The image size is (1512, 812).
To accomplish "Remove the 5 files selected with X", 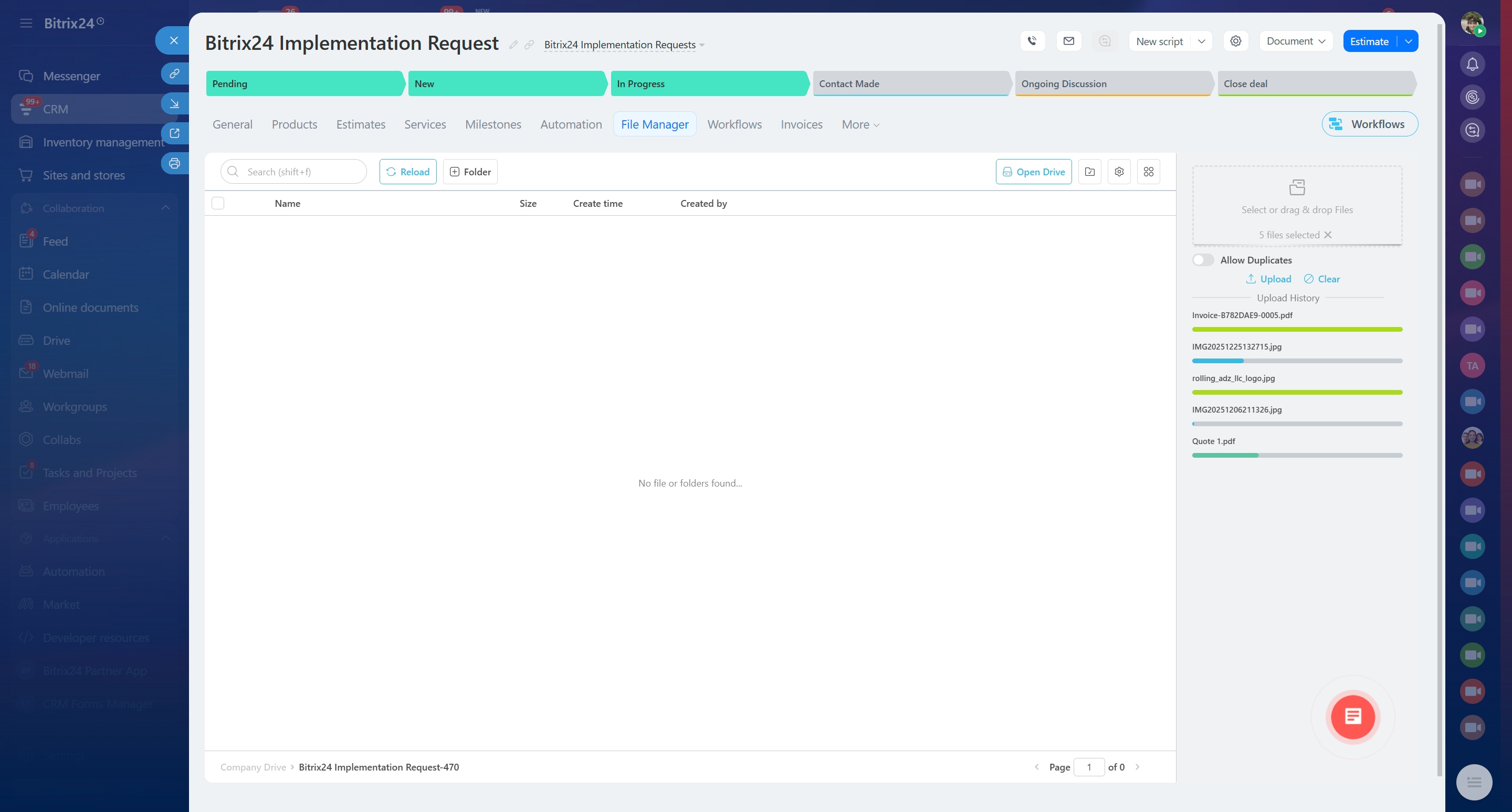I will (x=1328, y=235).
